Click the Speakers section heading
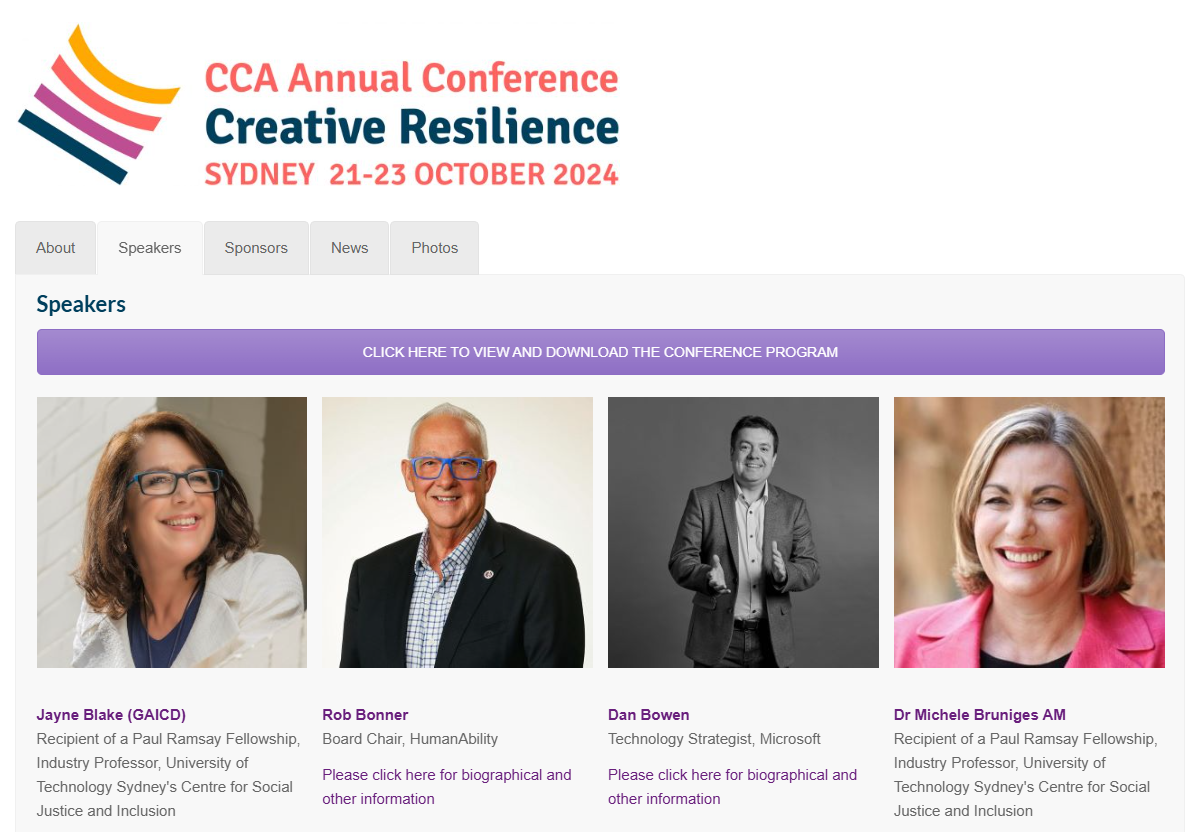 coord(81,305)
